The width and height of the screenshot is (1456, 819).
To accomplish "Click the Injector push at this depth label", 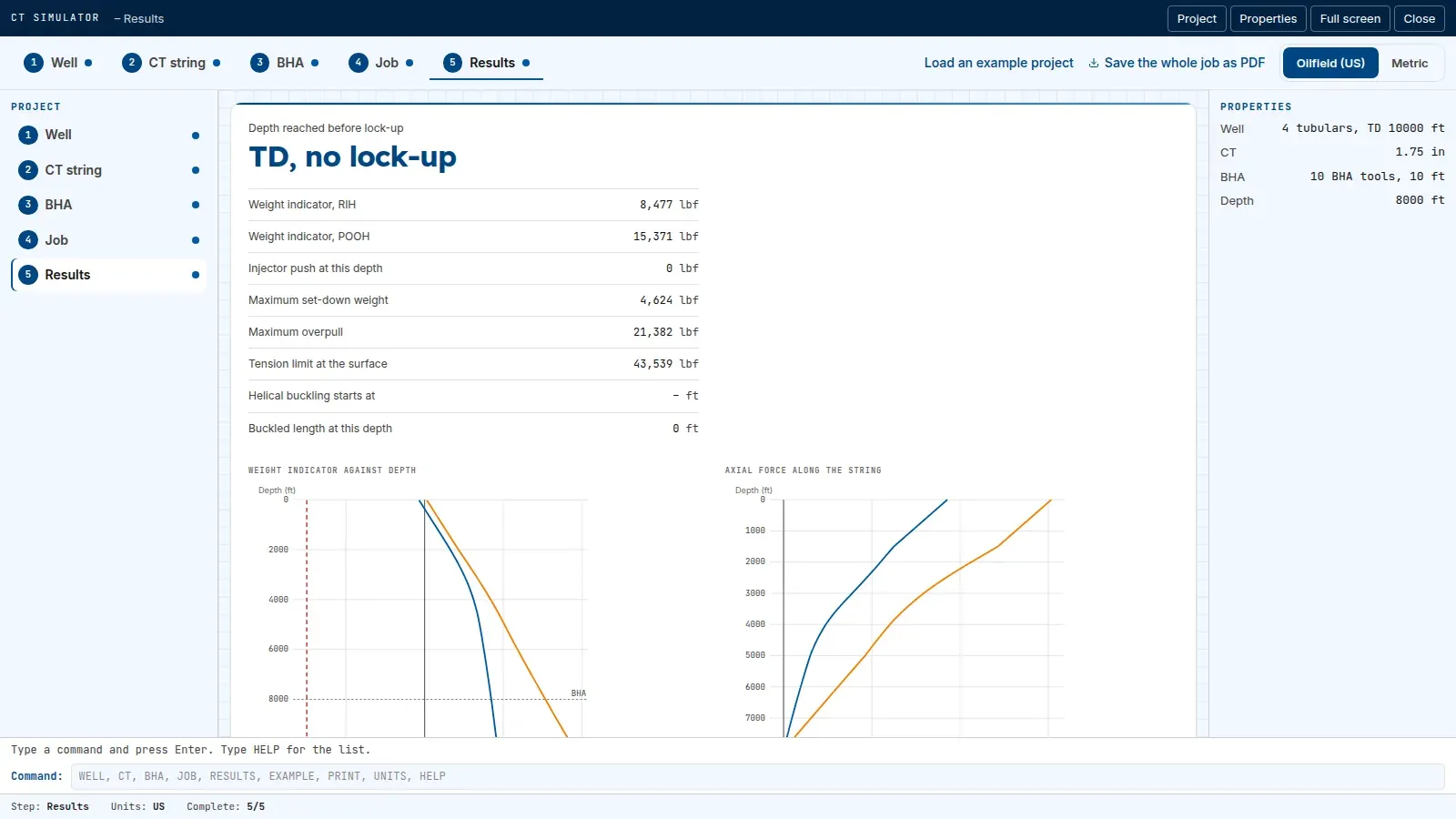I will [316, 268].
